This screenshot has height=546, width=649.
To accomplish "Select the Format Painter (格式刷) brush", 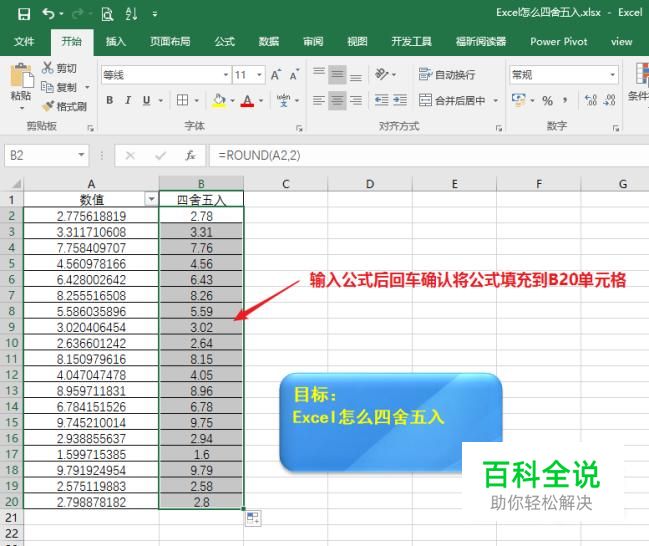I will tap(48, 106).
